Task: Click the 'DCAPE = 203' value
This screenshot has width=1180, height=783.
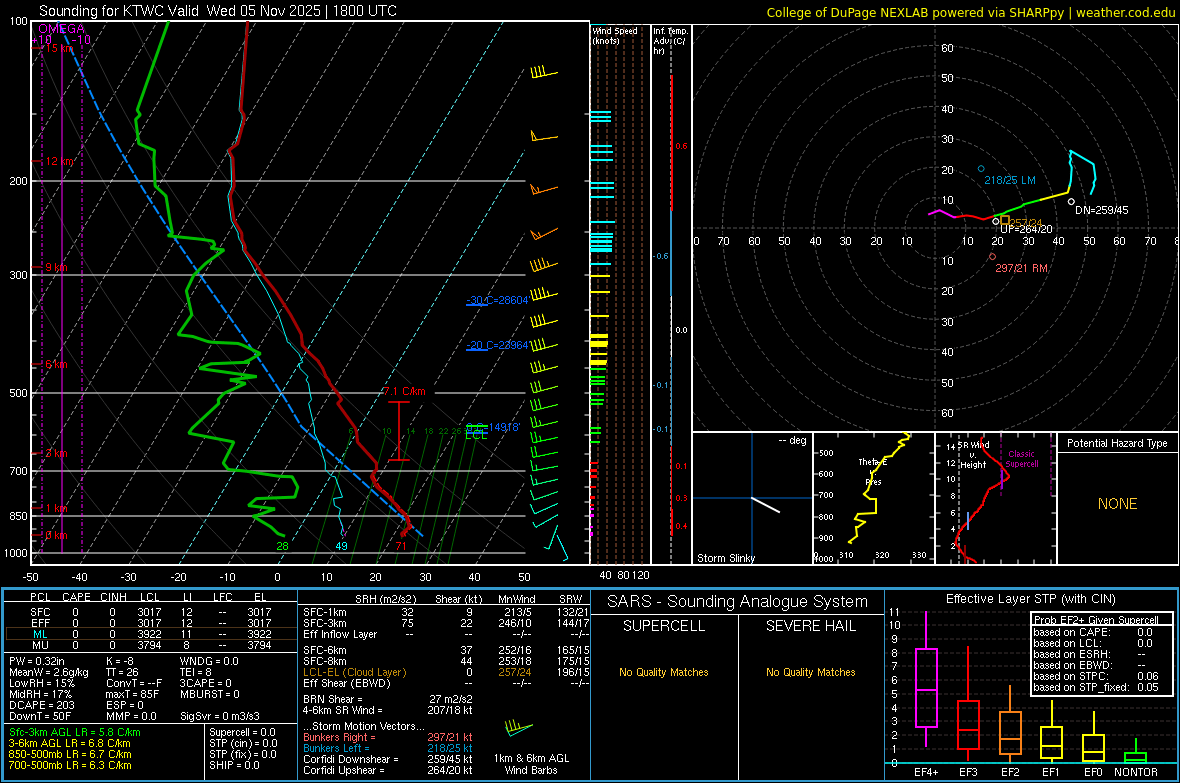Action: (41, 705)
